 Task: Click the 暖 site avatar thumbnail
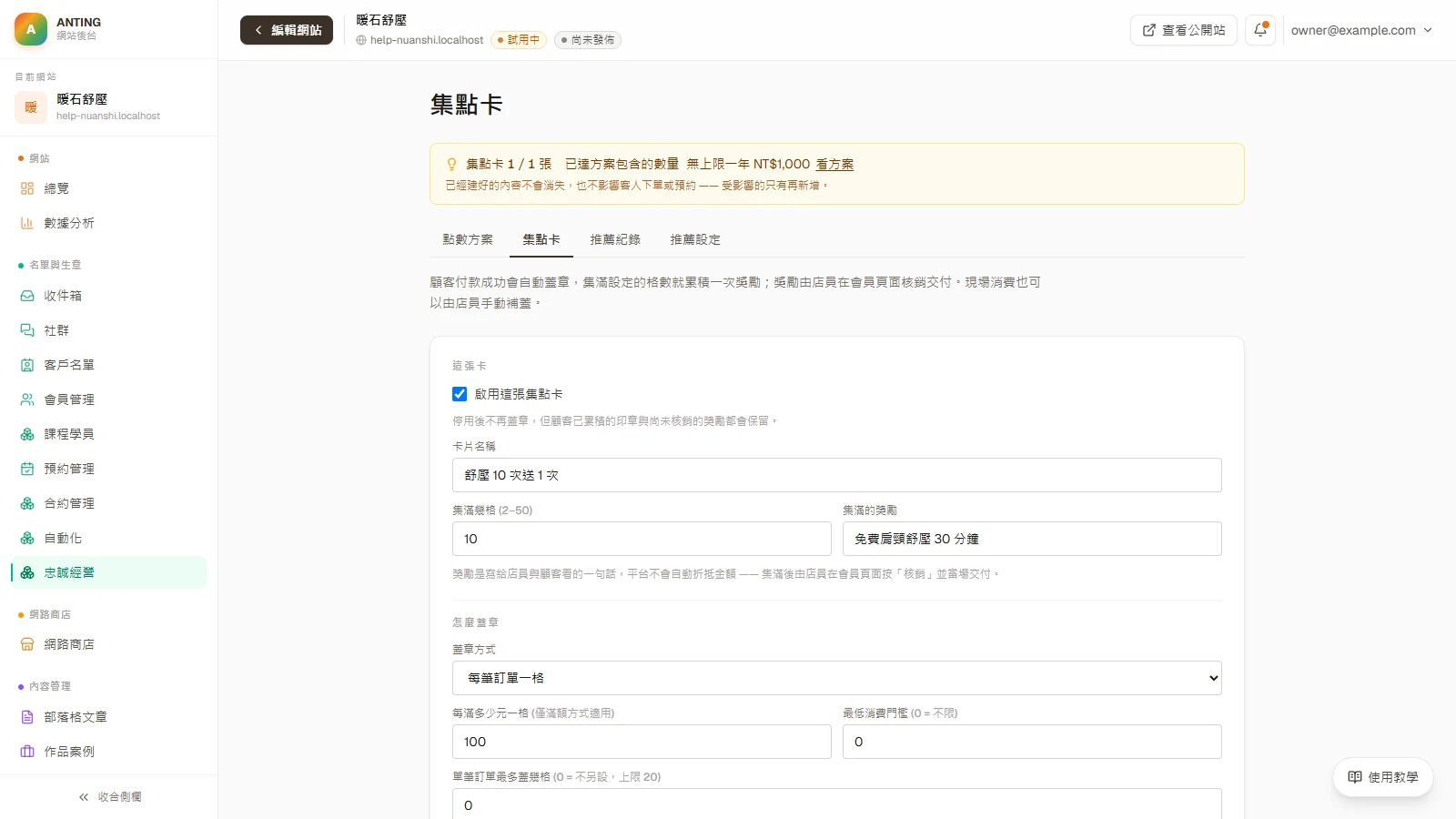point(31,107)
